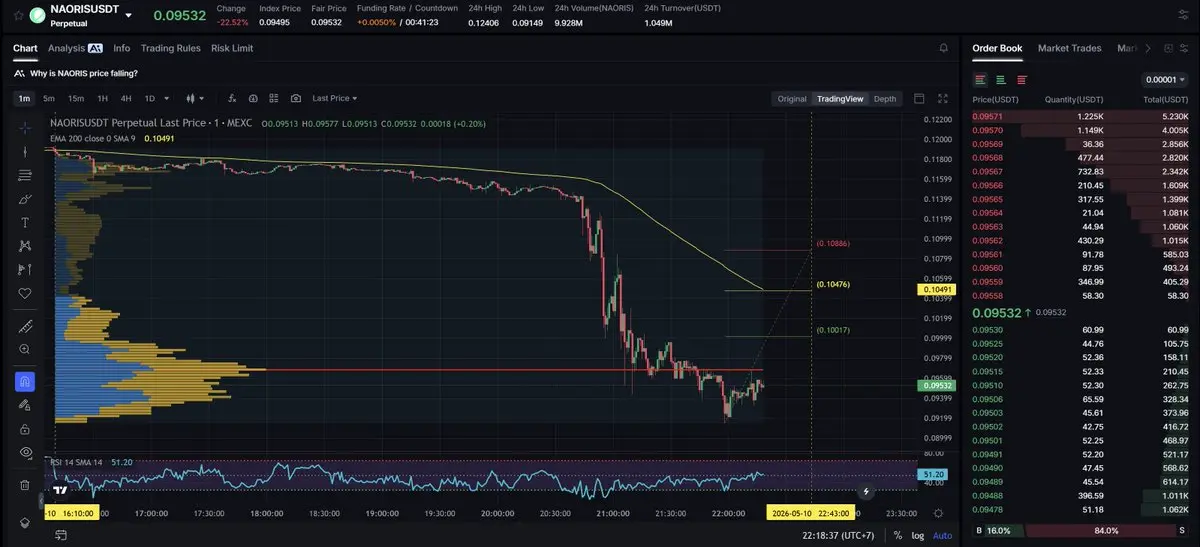Select the Fibonacci lines tool
The image size is (1200, 547).
[x=26, y=175]
